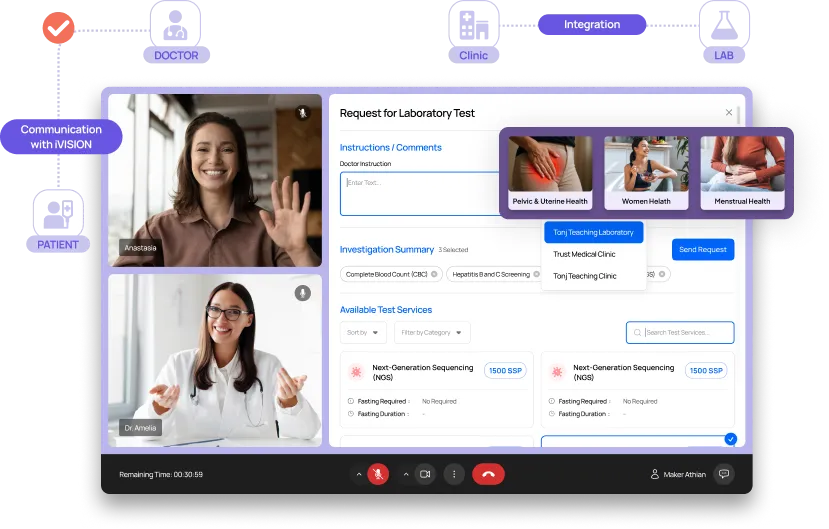Image resolution: width=829 pixels, height=529 pixels.
Task: Click the 1500 SSP badge on first card
Action: [505, 370]
